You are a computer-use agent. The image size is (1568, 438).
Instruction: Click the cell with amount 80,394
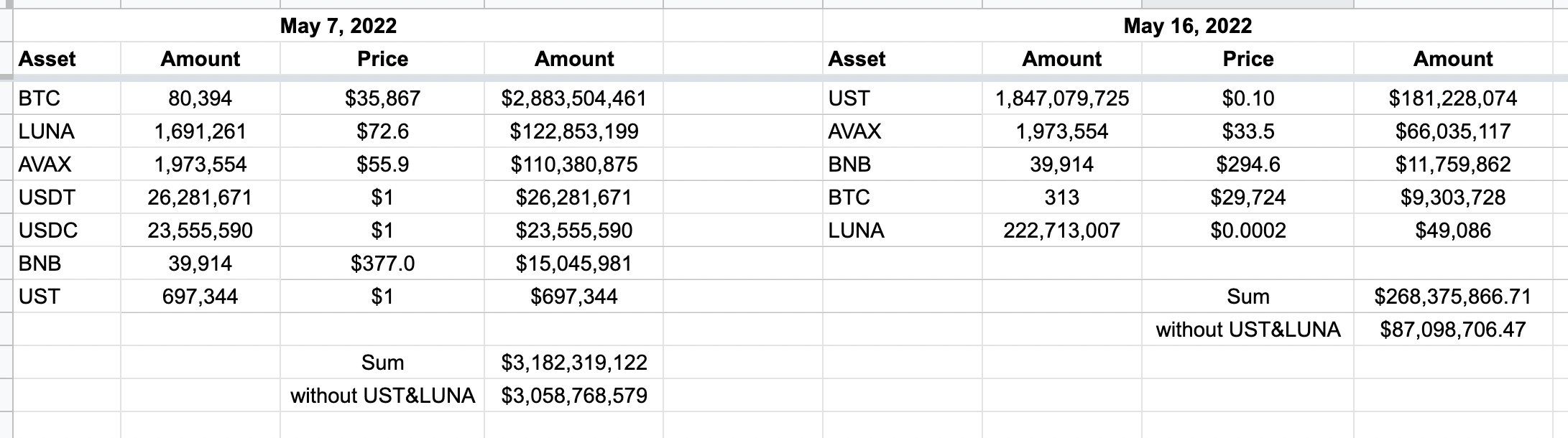(x=200, y=98)
